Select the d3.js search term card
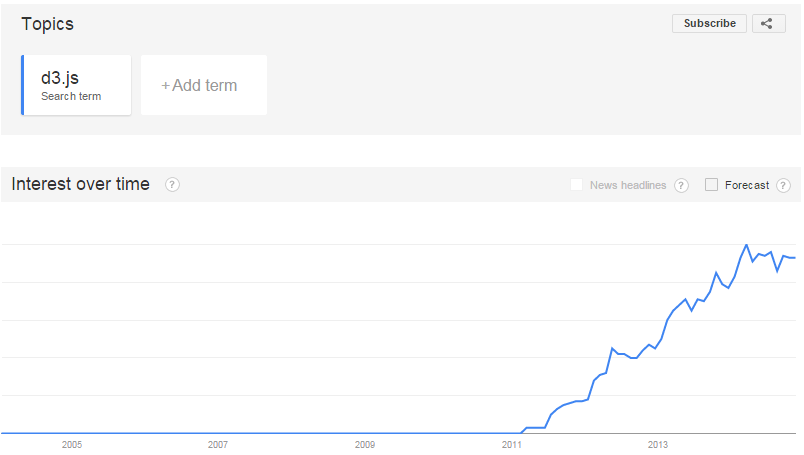Image resolution: width=804 pixels, height=455 pixels. click(x=76, y=85)
